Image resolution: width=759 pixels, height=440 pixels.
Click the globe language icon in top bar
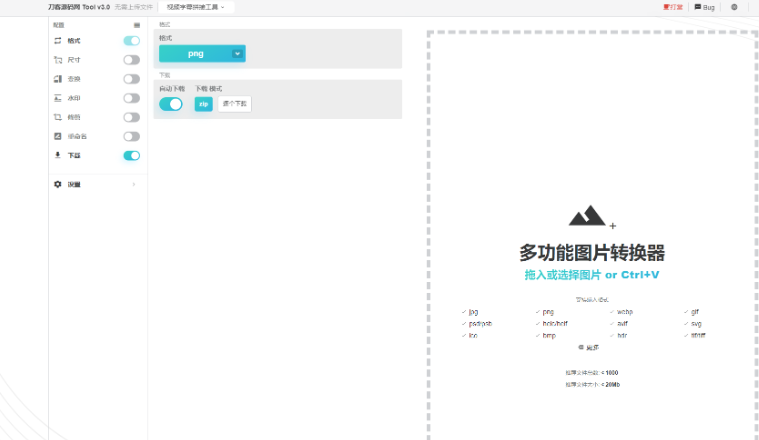(x=734, y=7)
